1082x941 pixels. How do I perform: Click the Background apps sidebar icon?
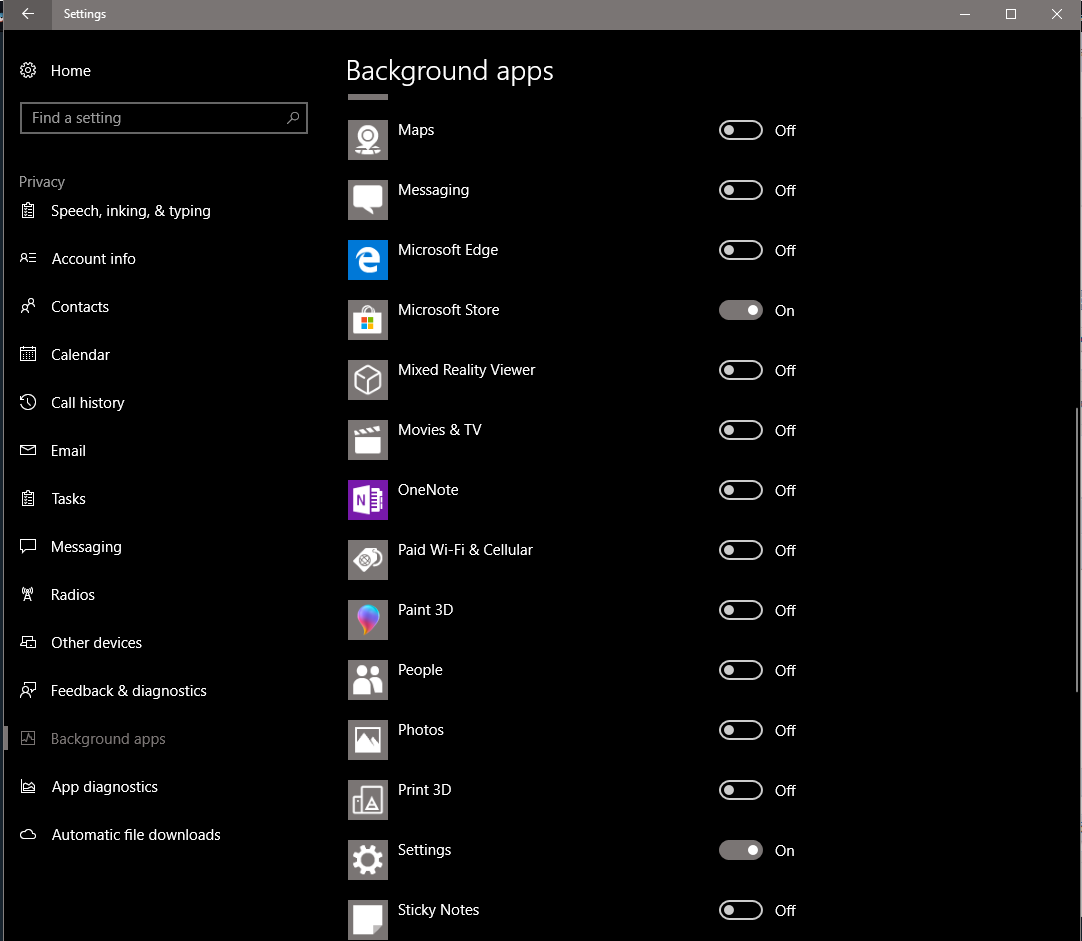click(x=28, y=738)
